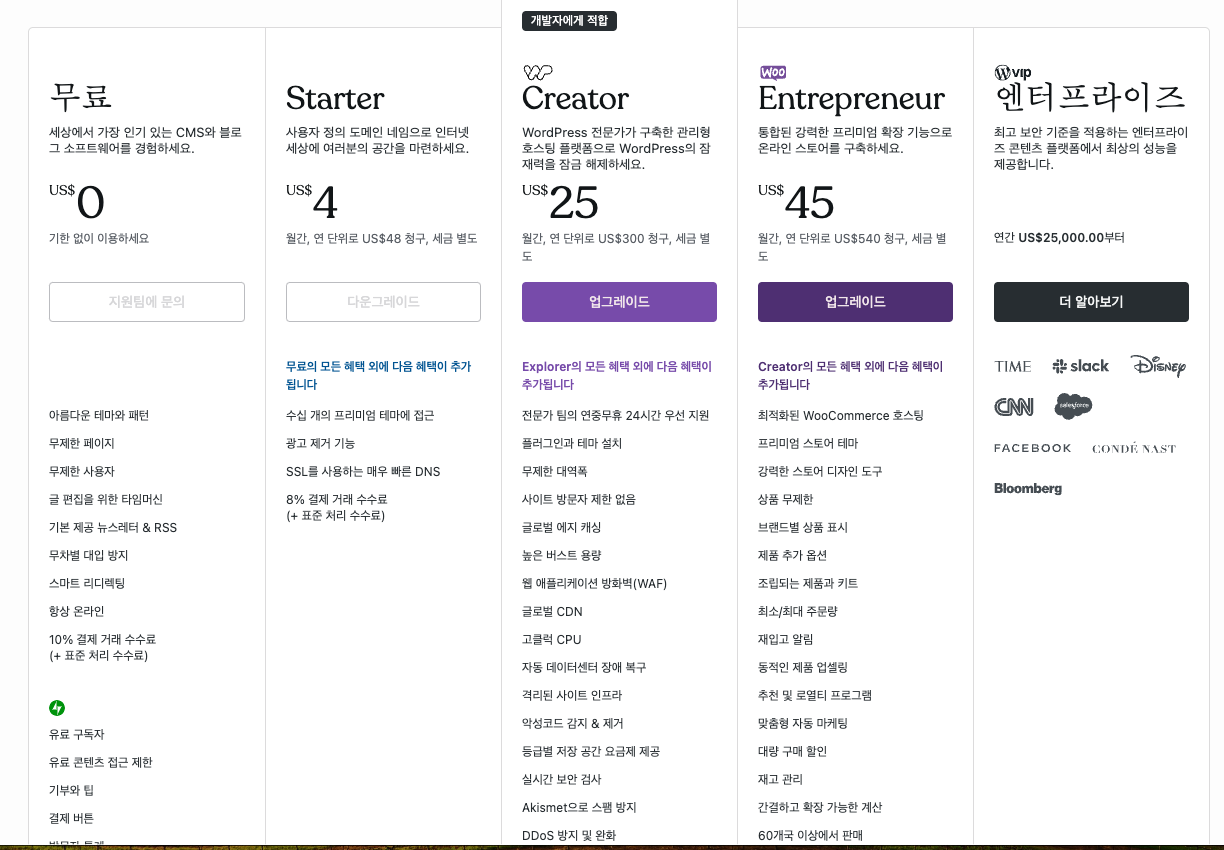
Task: Click the logo icon above Creator
Action: [x=537, y=72]
